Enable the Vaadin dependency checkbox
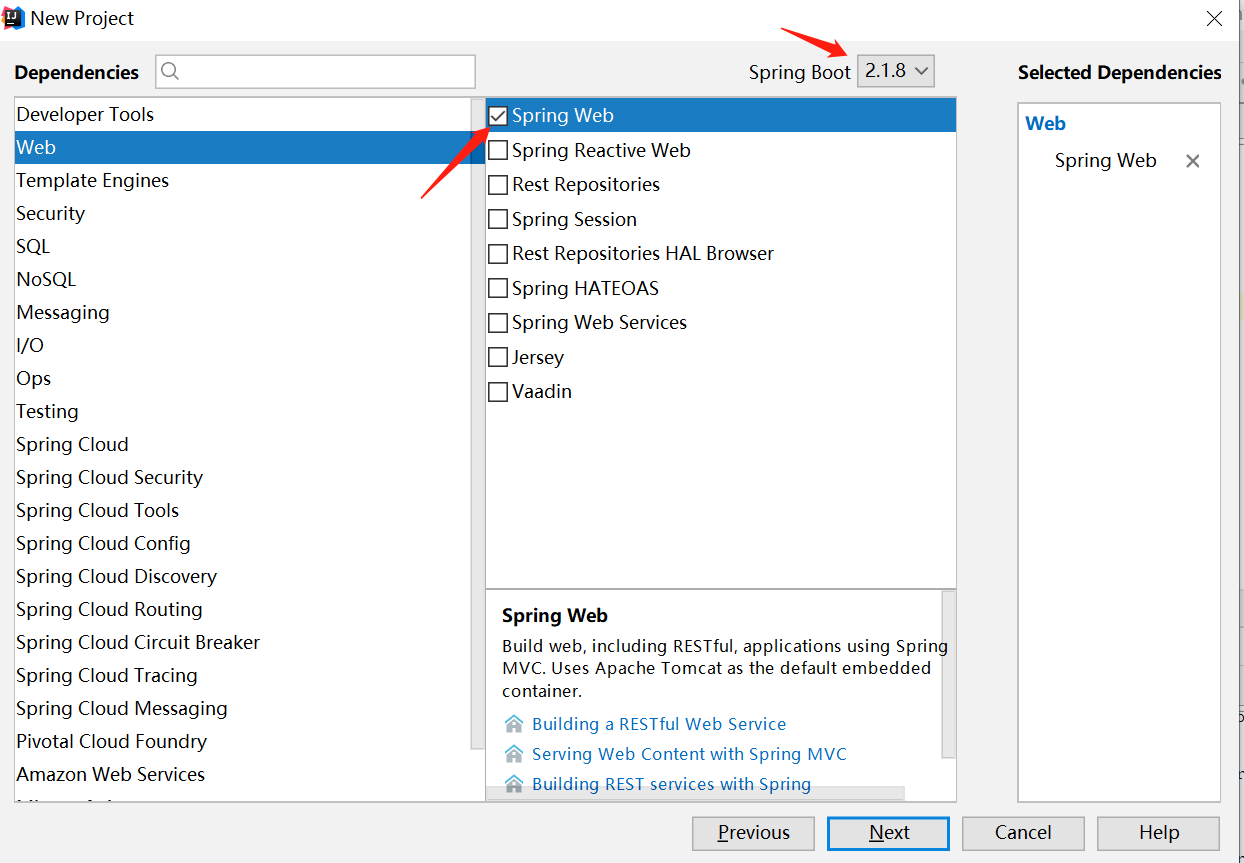This screenshot has width=1244, height=863. point(498,392)
